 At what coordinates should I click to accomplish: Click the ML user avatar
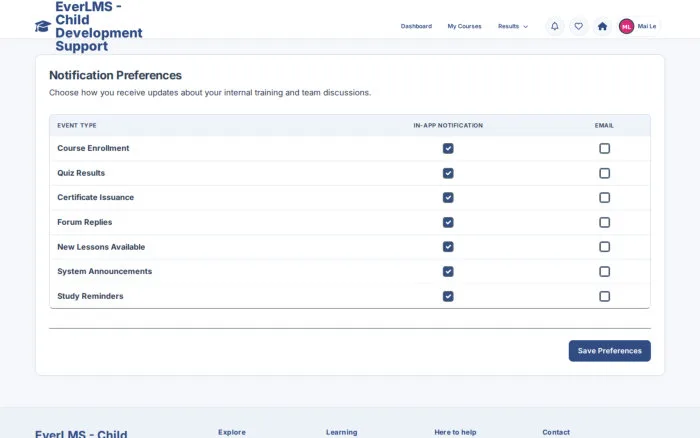(x=626, y=26)
